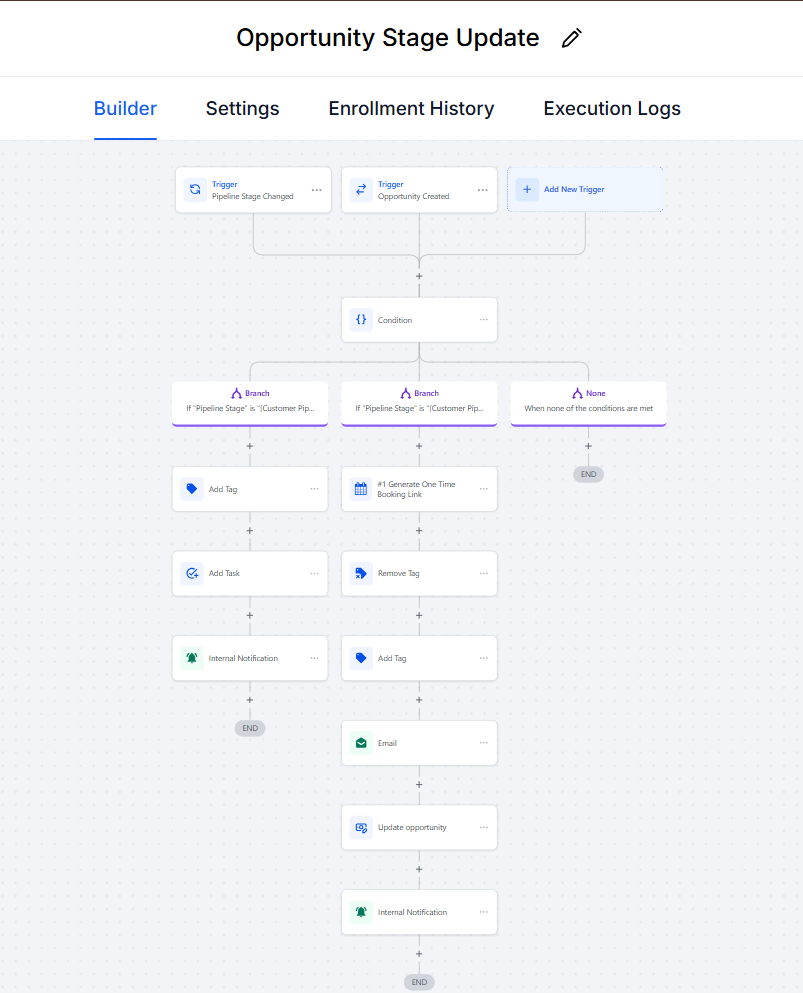Click the plus below the Email step
Image resolution: width=803 pixels, height=993 pixels.
click(x=419, y=785)
